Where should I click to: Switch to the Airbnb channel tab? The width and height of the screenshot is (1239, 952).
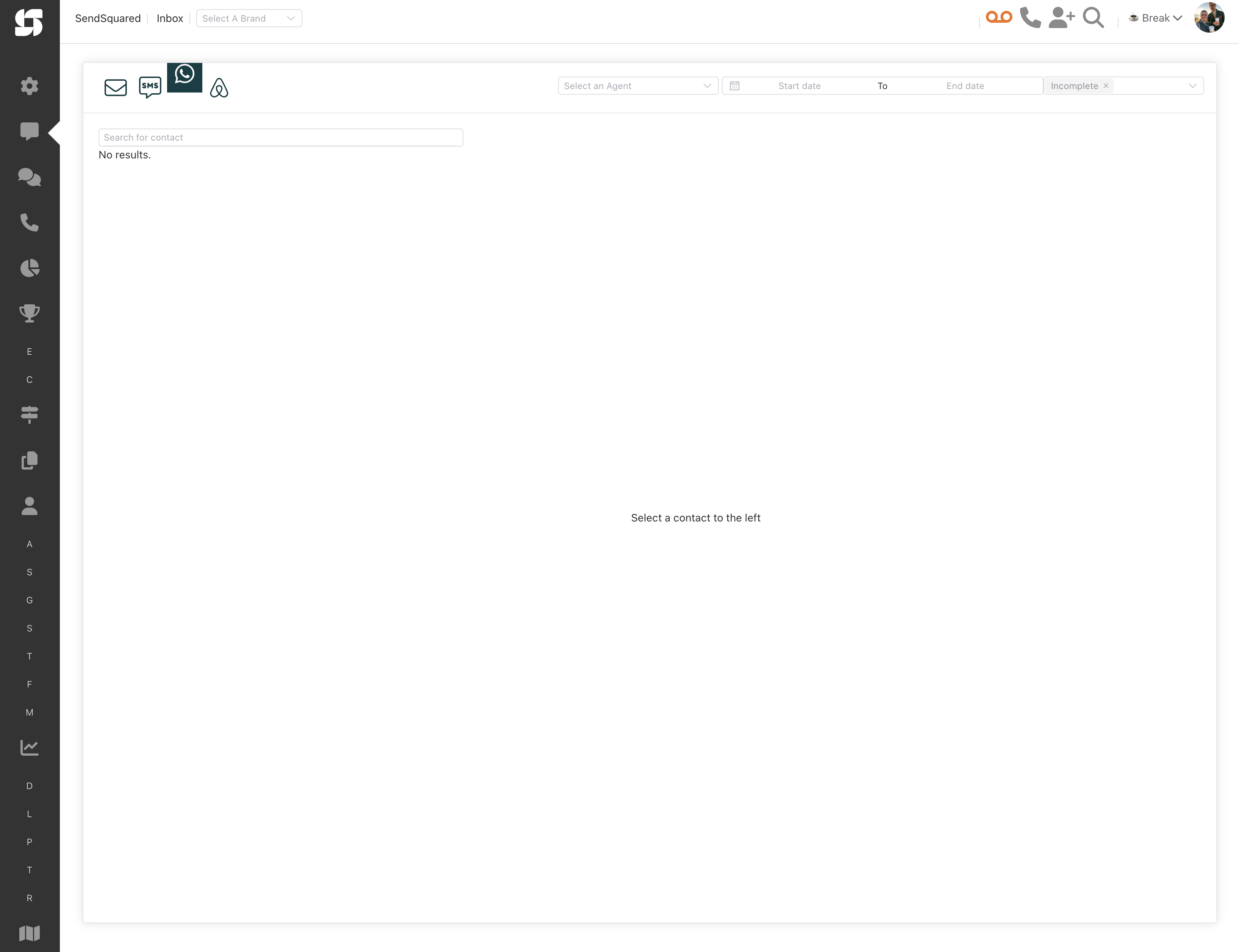tap(219, 87)
